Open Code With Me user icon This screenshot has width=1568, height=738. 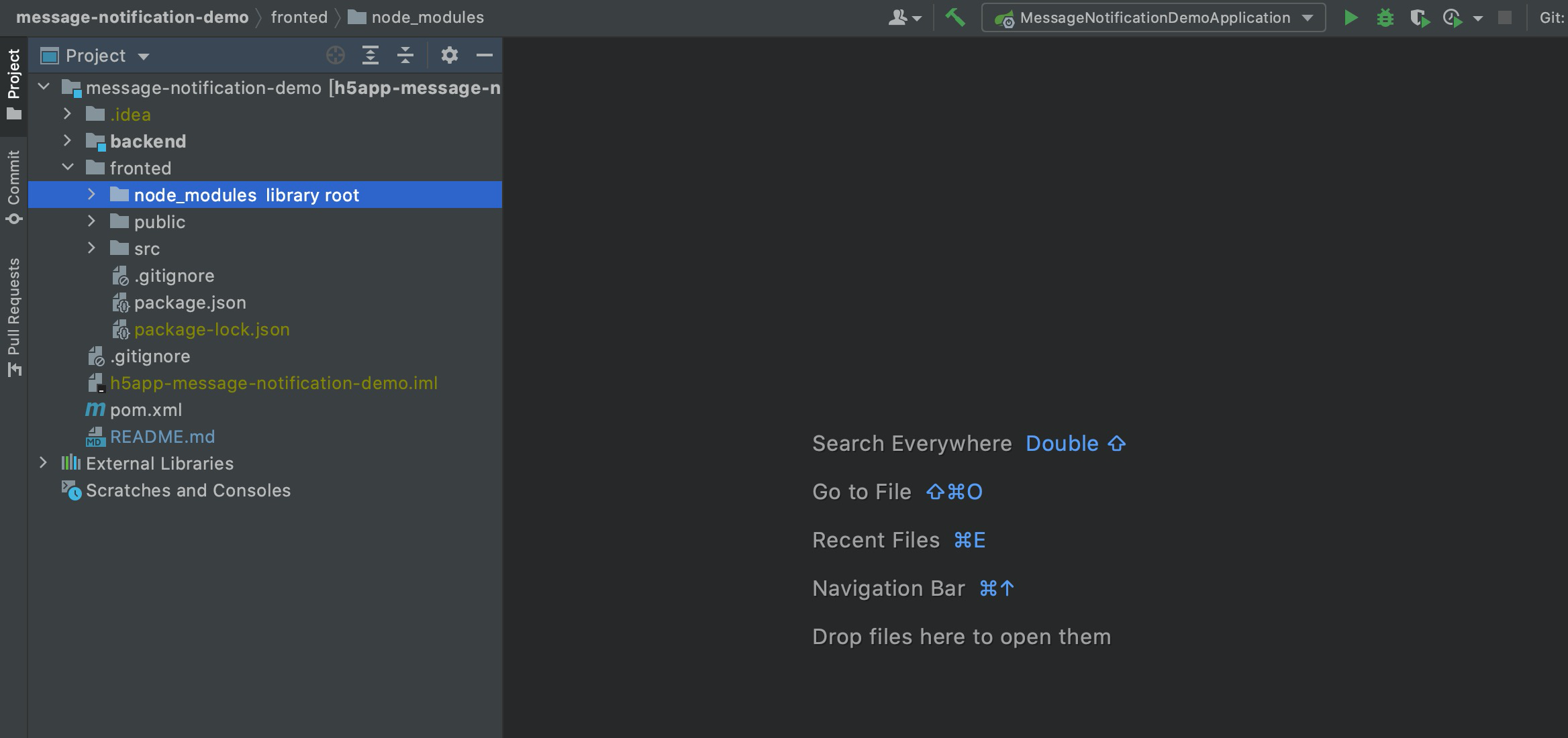pos(901,17)
